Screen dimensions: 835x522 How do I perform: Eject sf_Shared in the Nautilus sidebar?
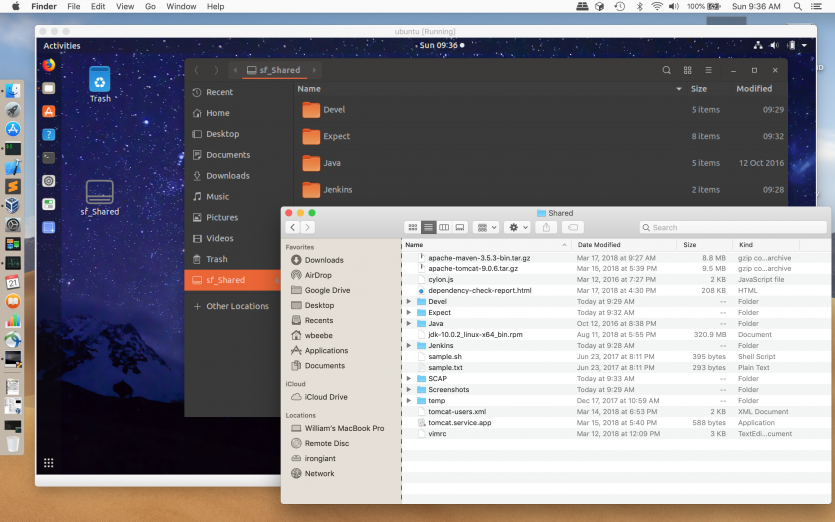276,281
